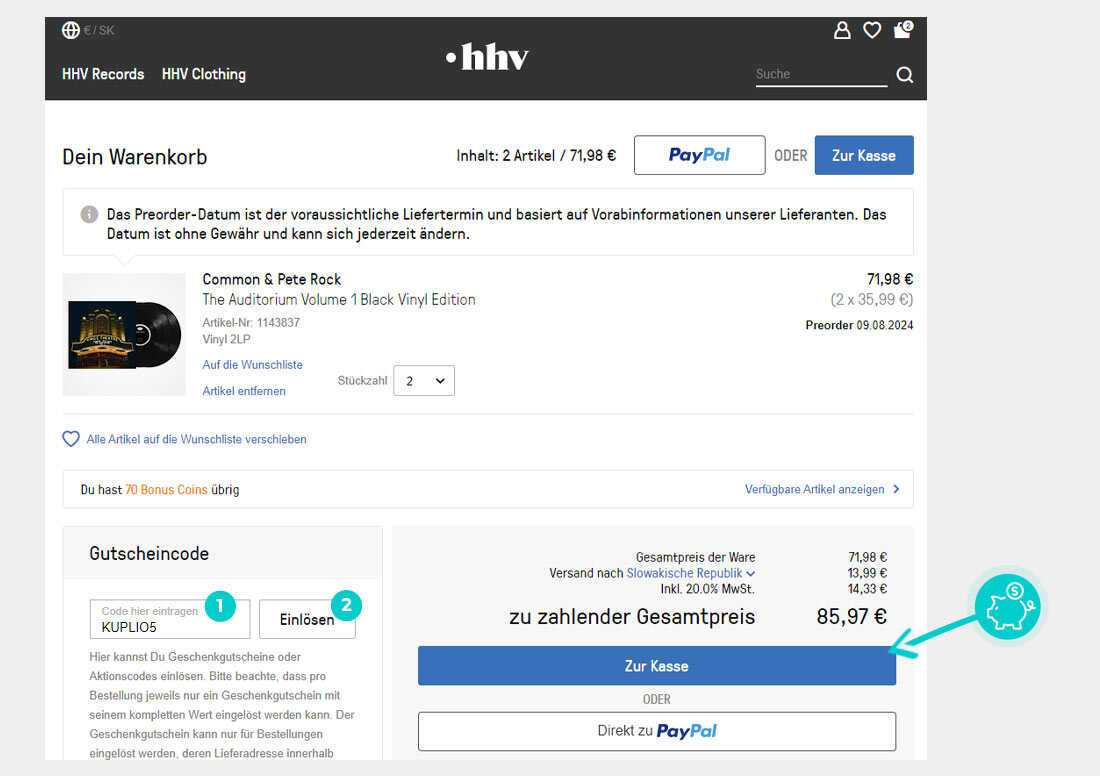Click the Einlösen button
The width and height of the screenshot is (1100, 776).
point(307,620)
